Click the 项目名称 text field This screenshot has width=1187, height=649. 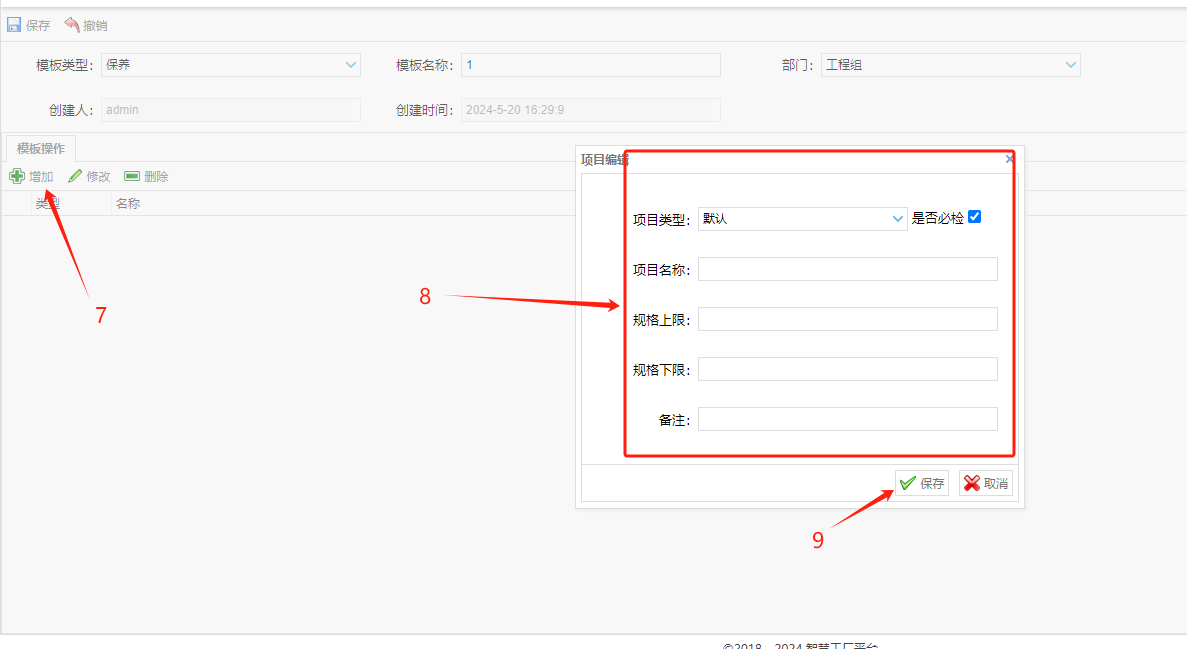[847, 269]
